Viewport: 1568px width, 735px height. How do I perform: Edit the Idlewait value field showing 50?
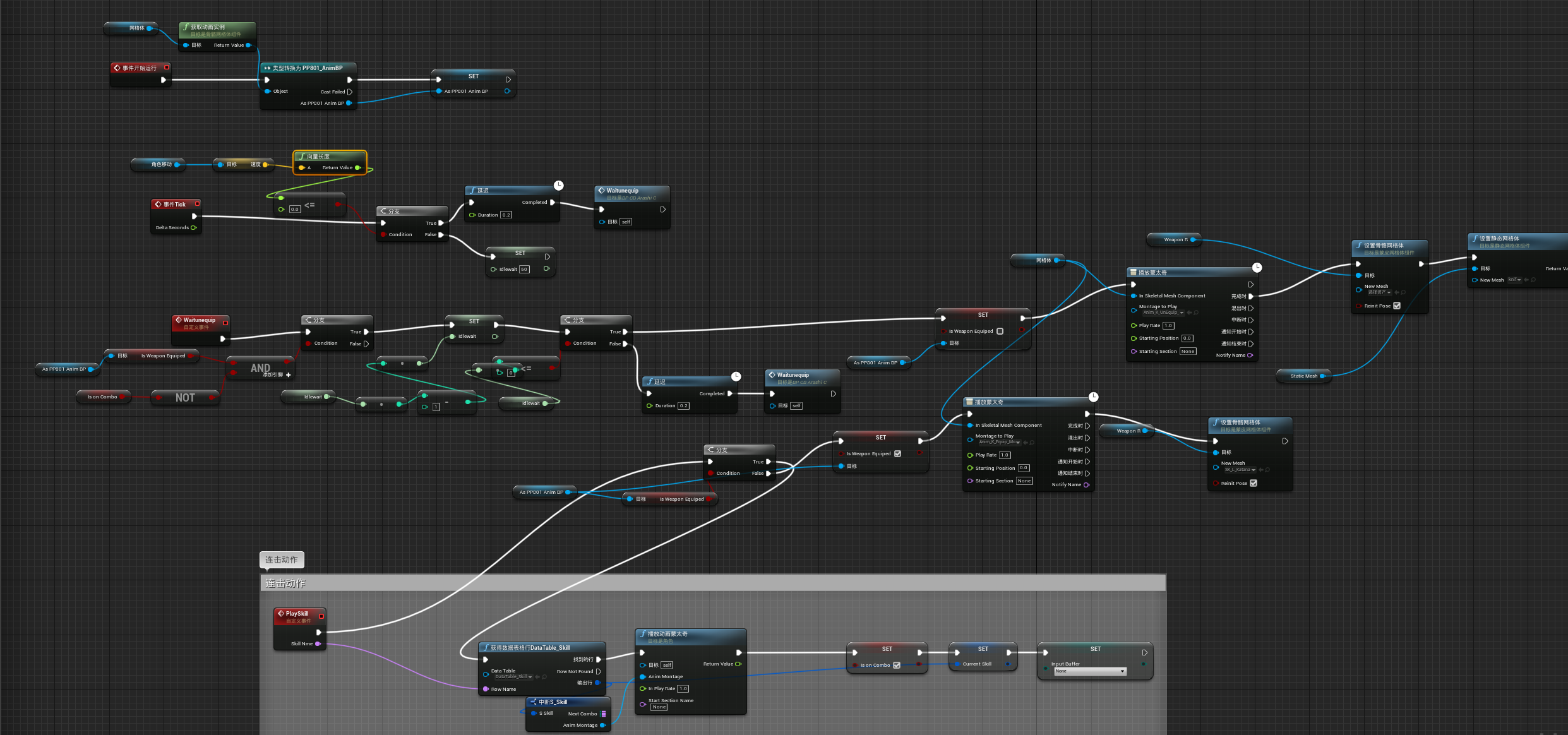[x=524, y=269]
